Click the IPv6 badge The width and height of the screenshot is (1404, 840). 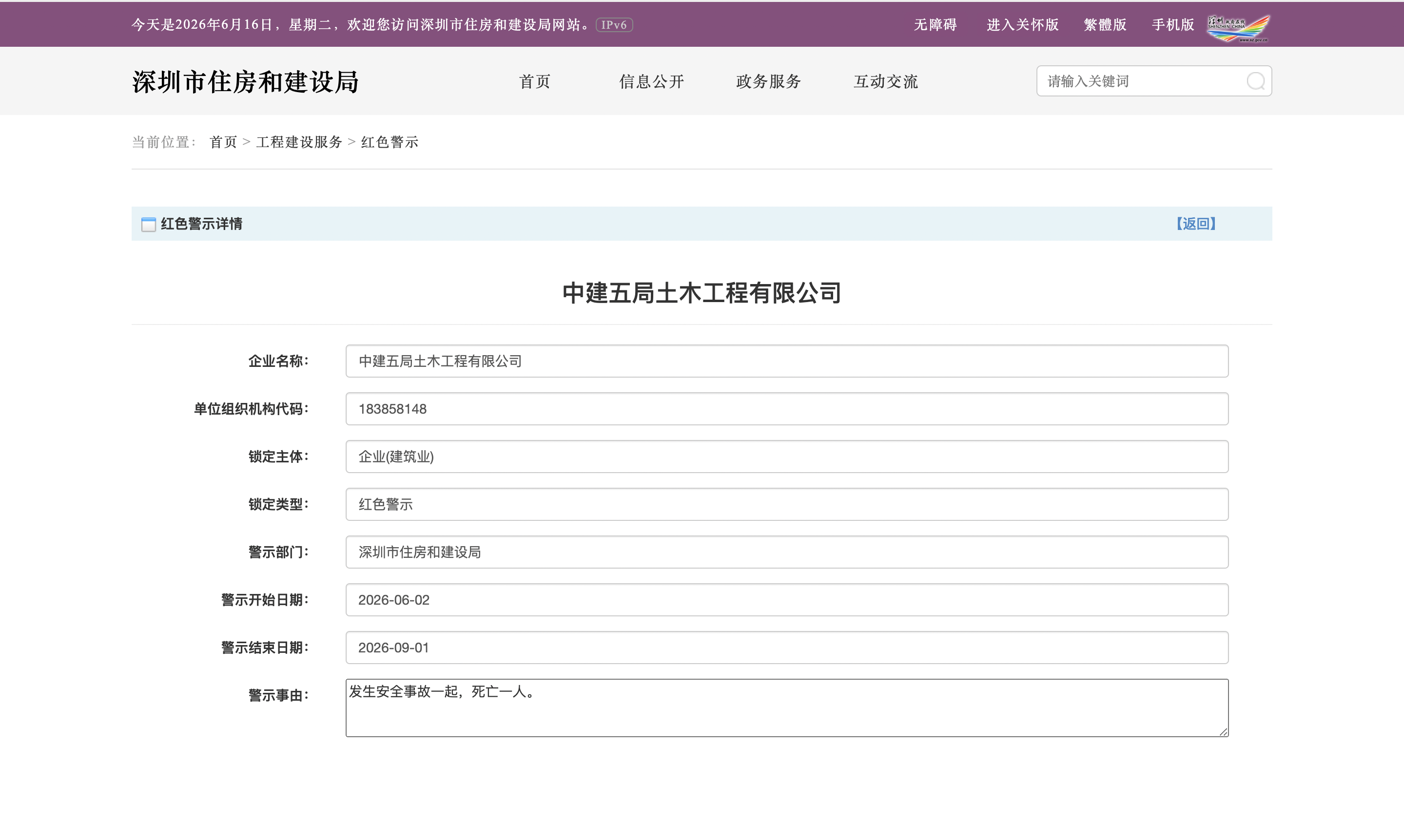pos(614,25)
